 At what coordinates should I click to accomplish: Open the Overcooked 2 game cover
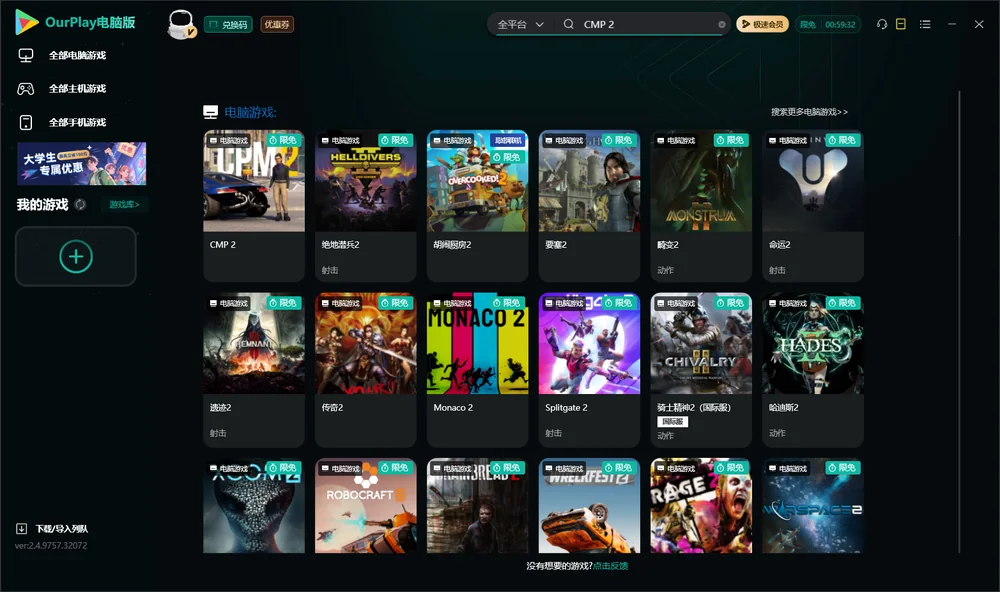click(x=478, y=181)
